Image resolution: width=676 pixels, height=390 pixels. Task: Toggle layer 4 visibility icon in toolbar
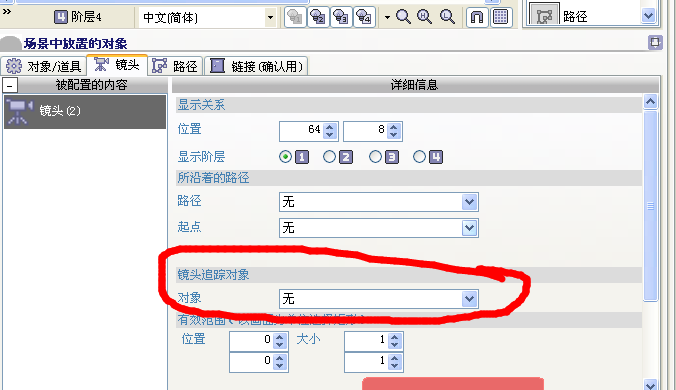364,17
